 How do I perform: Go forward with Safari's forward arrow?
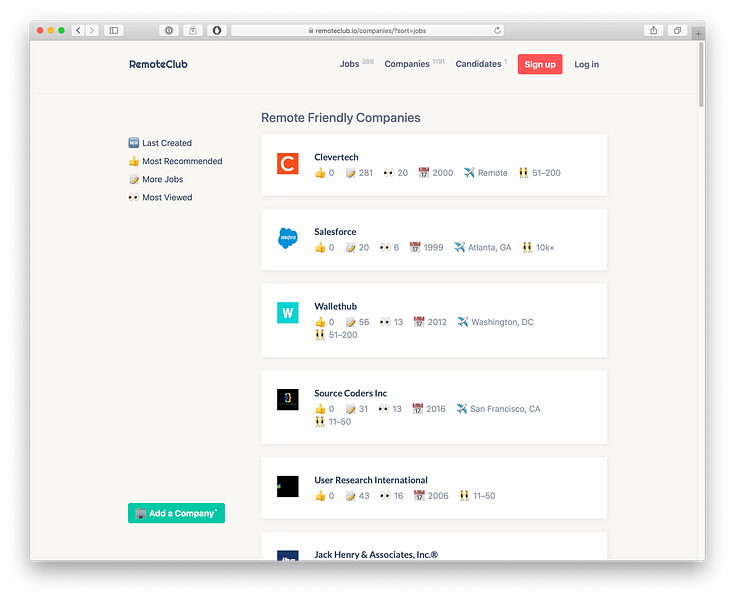click(92, 30)
